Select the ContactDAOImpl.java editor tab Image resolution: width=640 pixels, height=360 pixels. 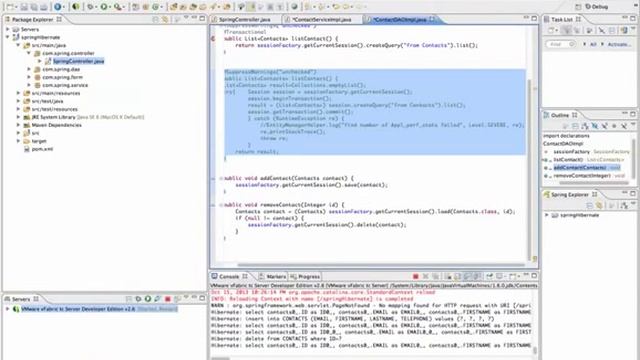coord(400,19)
